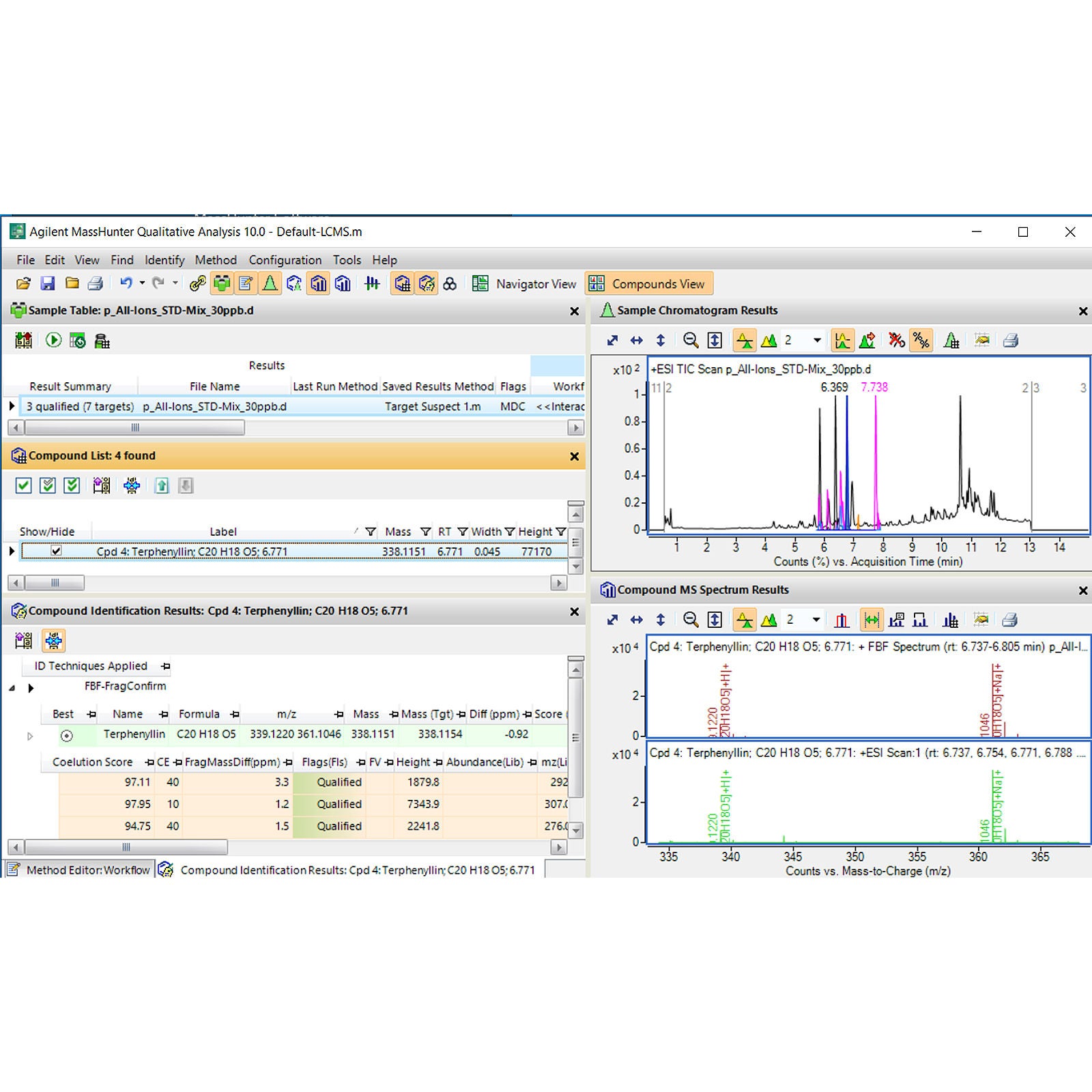Select the '3 qualified (7 targets)' result row
1092x1092 pixels.
(300, 407)
